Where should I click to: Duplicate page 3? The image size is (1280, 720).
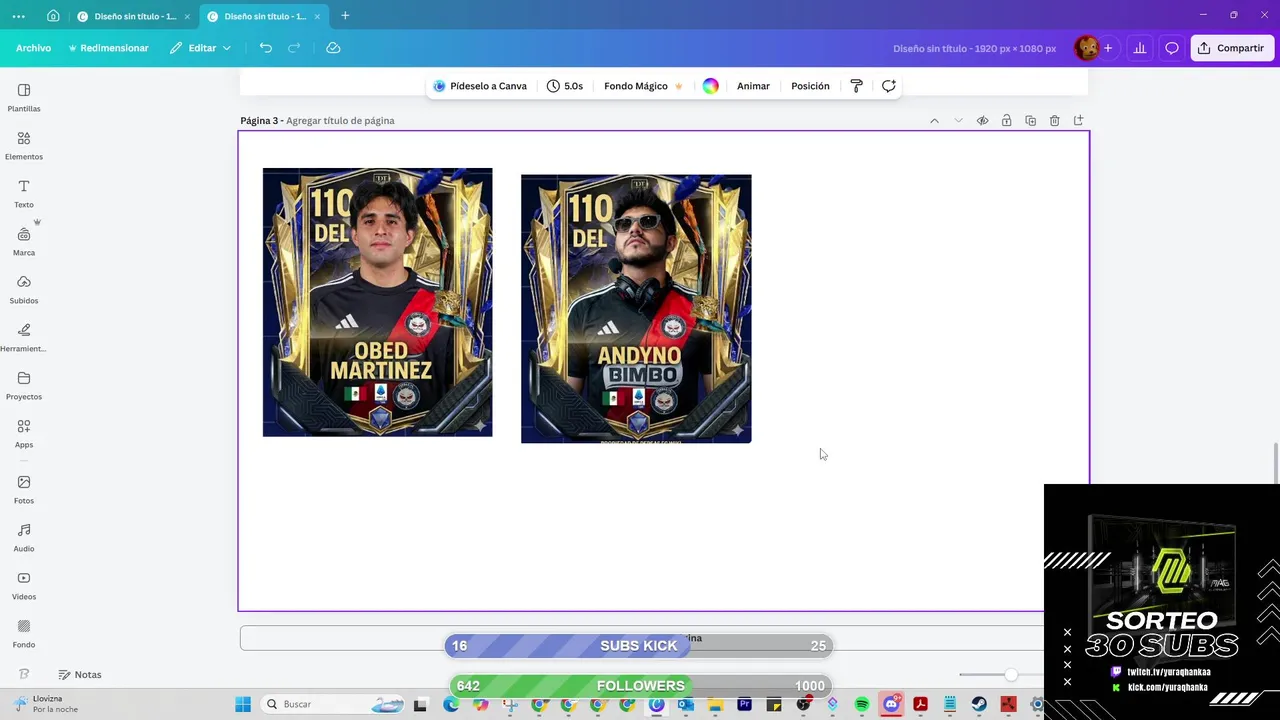[1030, 121]
